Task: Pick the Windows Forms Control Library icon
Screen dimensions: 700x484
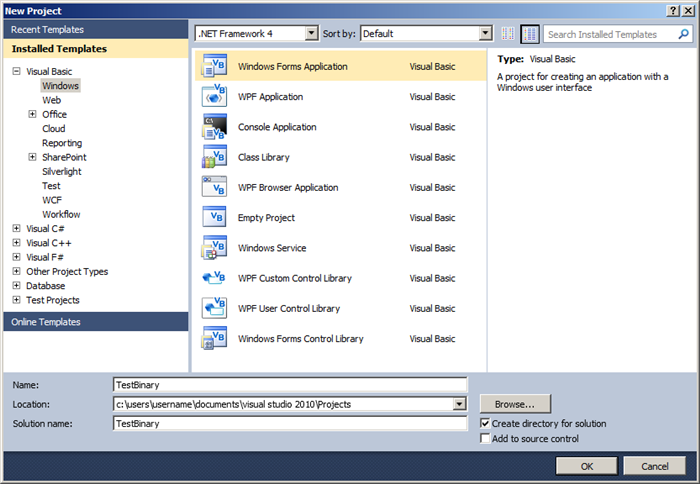Action: pos(214,338)
